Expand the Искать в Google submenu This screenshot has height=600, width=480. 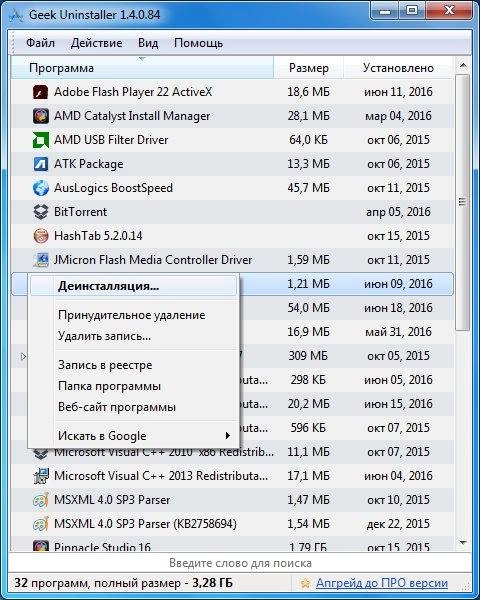point(133,436)
